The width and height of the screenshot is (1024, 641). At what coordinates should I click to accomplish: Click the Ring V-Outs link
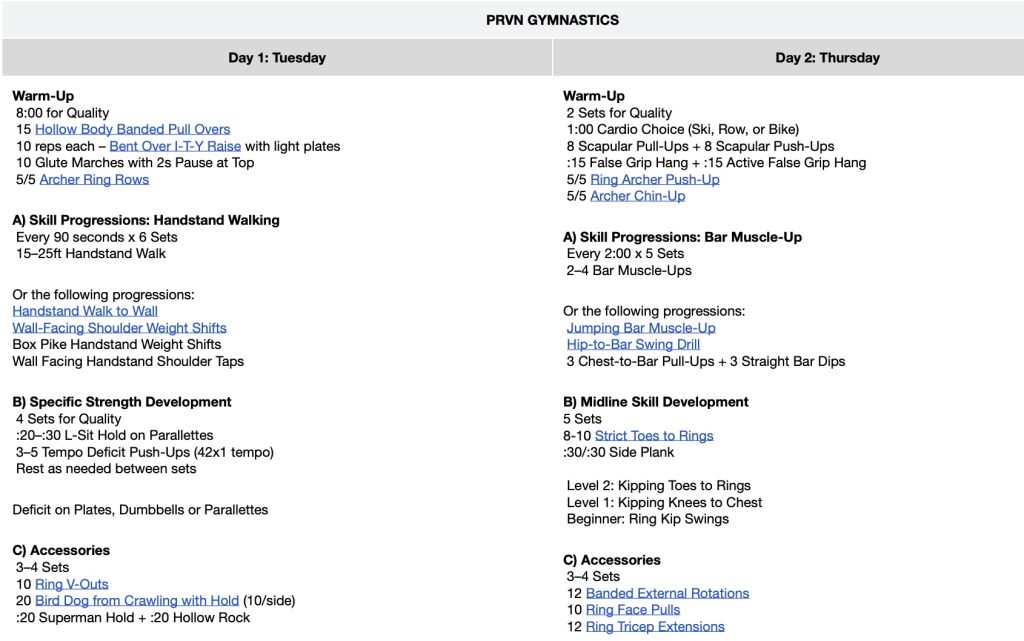(x=72, y=584)
